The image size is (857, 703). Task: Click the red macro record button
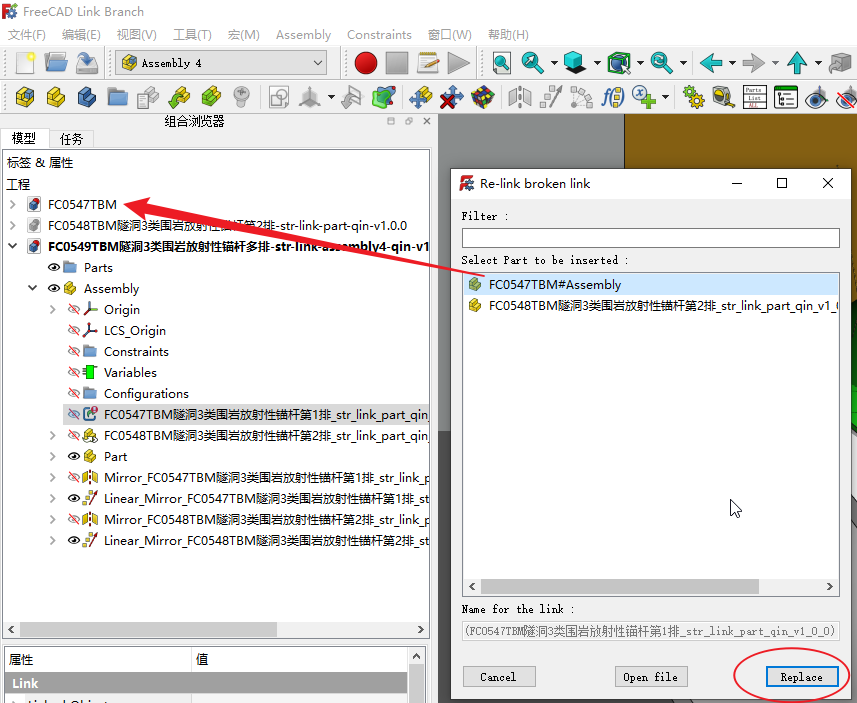[365, 63]
